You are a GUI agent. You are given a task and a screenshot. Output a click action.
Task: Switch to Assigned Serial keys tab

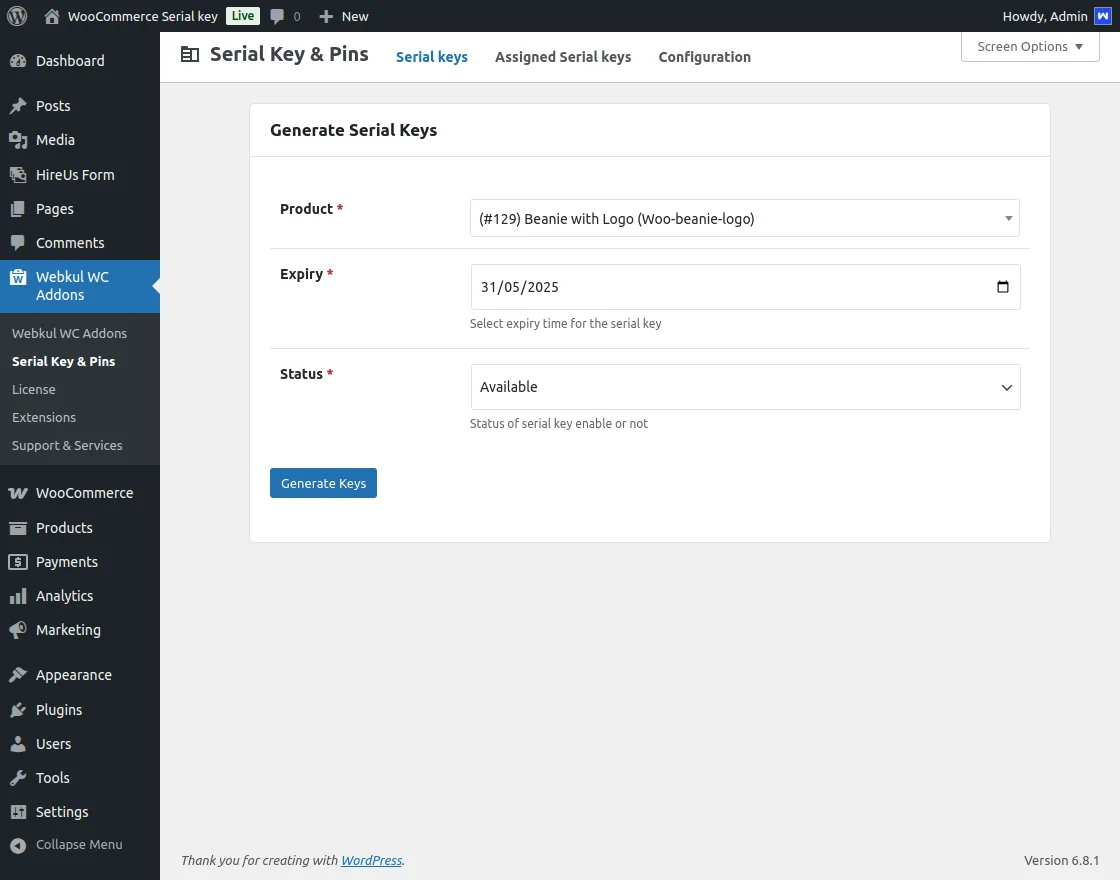(x=563, y=57)
